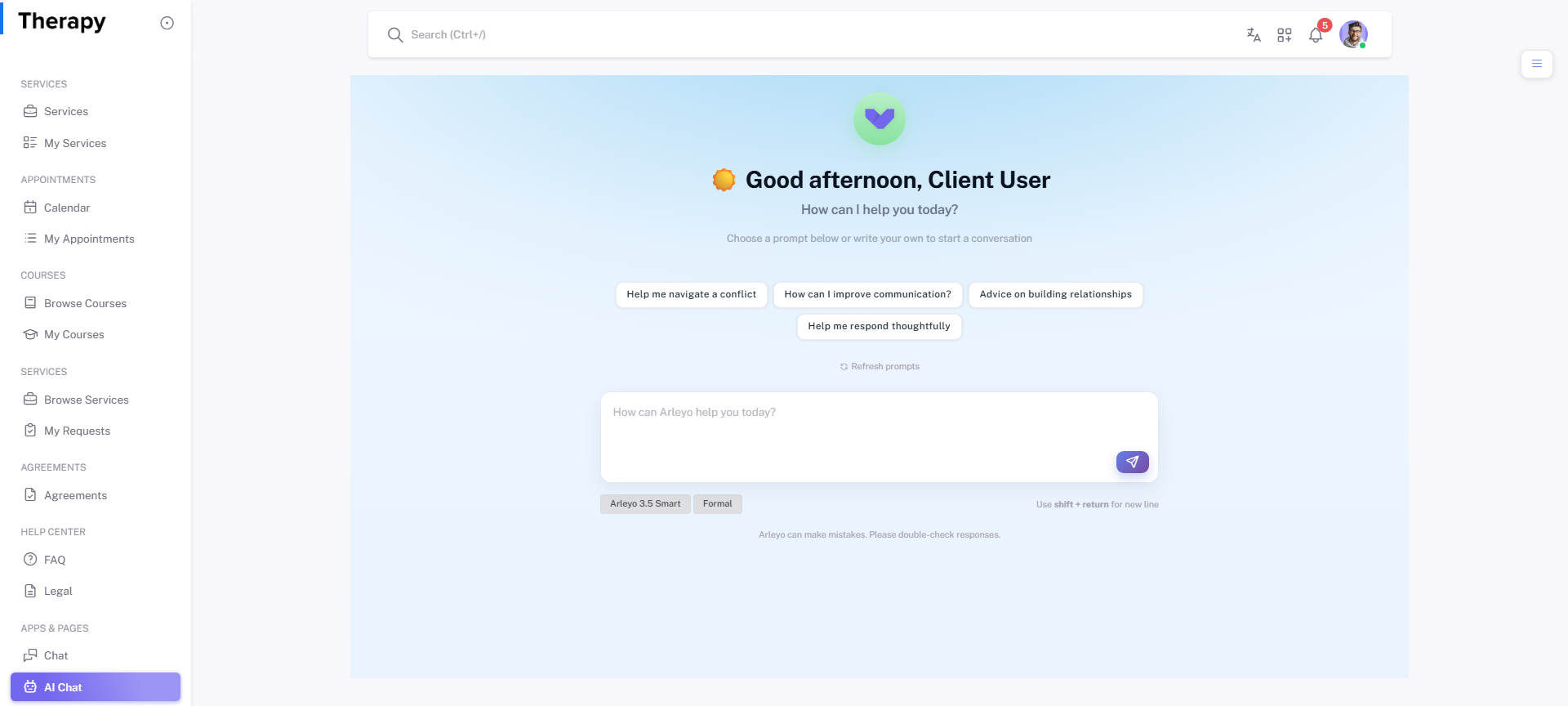Click the sun emoji beside the greeting
Image resolution: width=1568 pixels, height=706 pixels.
tap(724, 180)
